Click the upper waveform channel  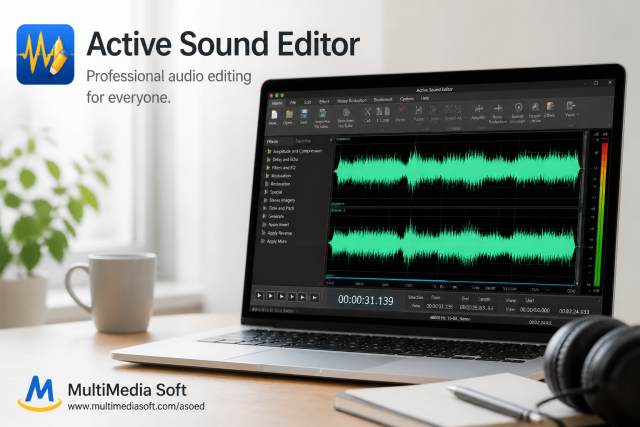pos(457,170)
